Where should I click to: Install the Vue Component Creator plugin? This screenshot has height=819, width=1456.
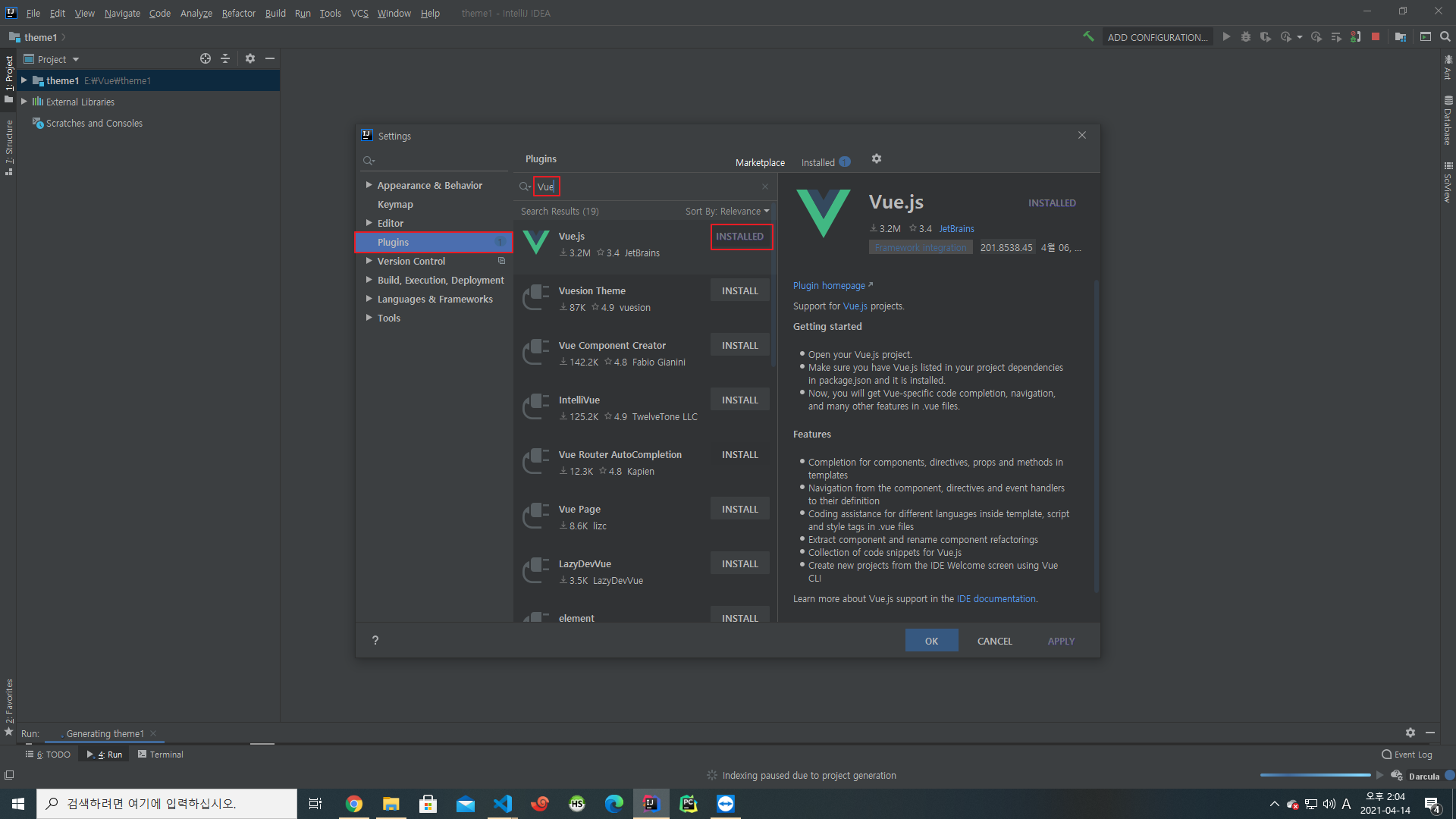click(739, 345)
